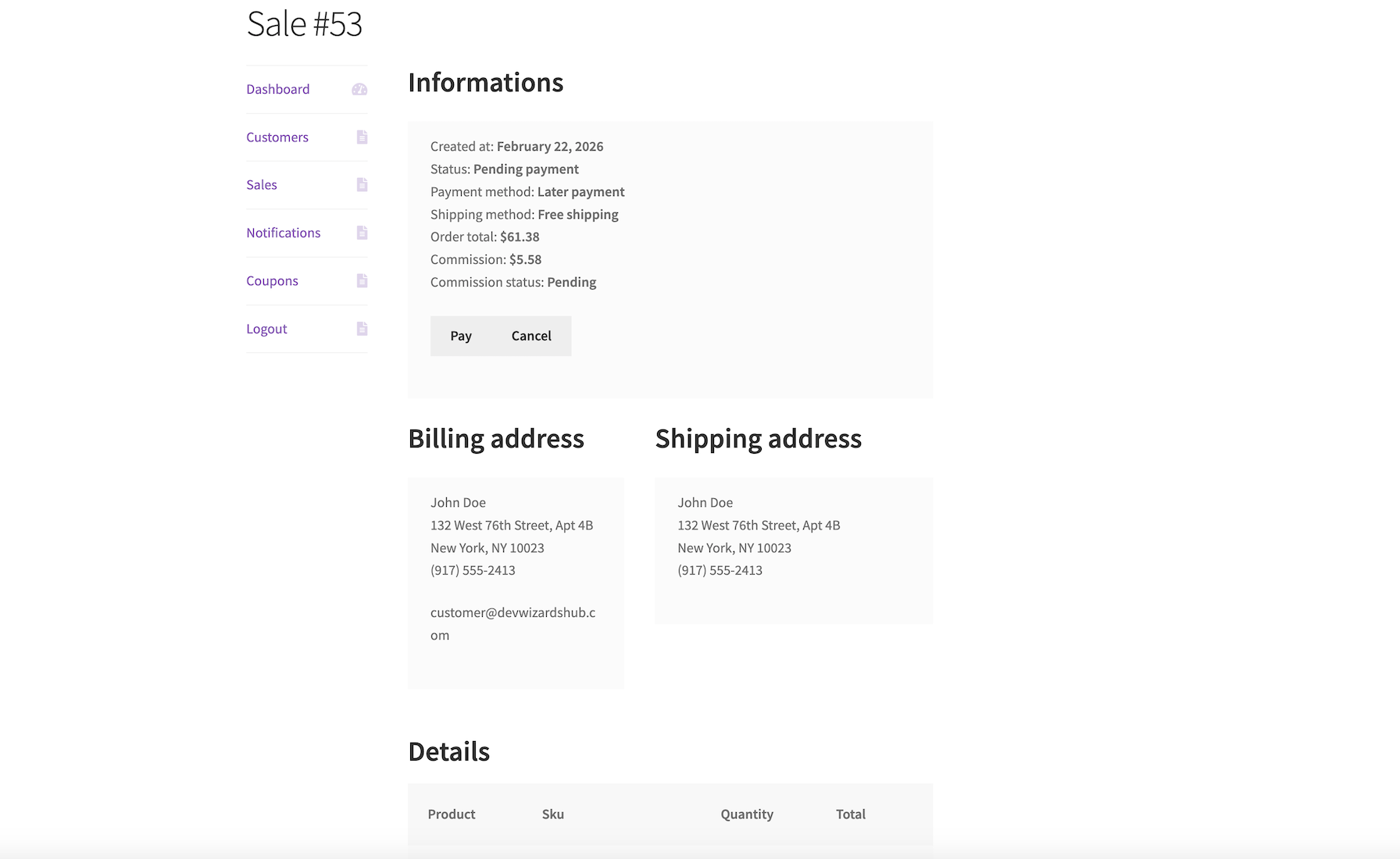
Task: Pay the pending order
Action: point(461,336)
